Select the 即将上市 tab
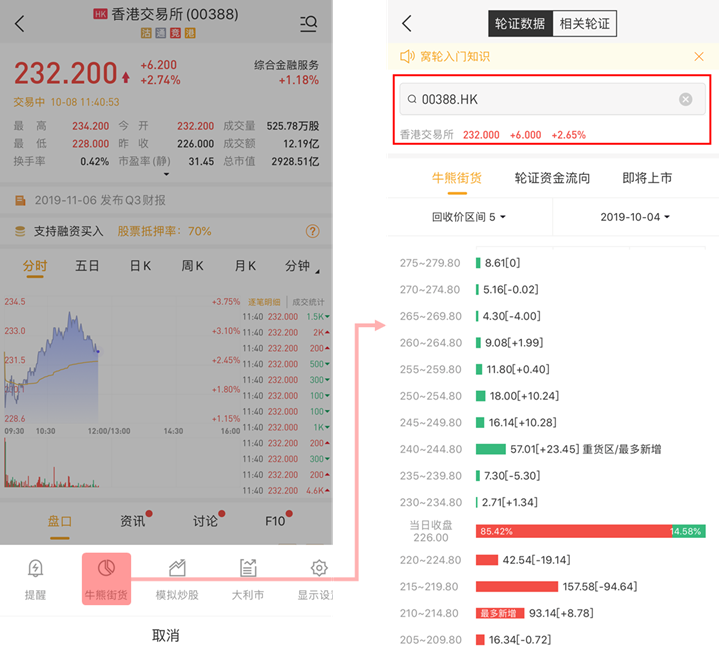The width and height of the screenshot is (719, 650). coord(647,178)
